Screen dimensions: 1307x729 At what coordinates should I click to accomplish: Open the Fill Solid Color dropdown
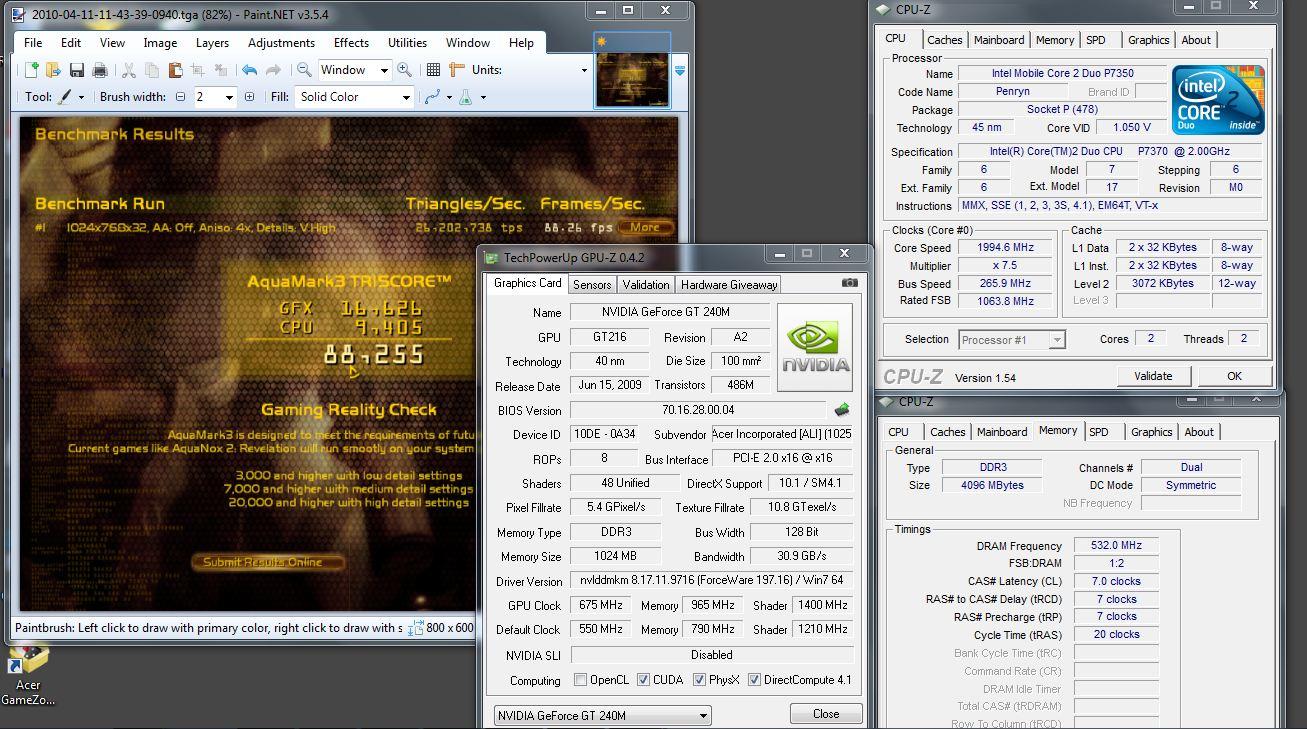tap(354, 97)
